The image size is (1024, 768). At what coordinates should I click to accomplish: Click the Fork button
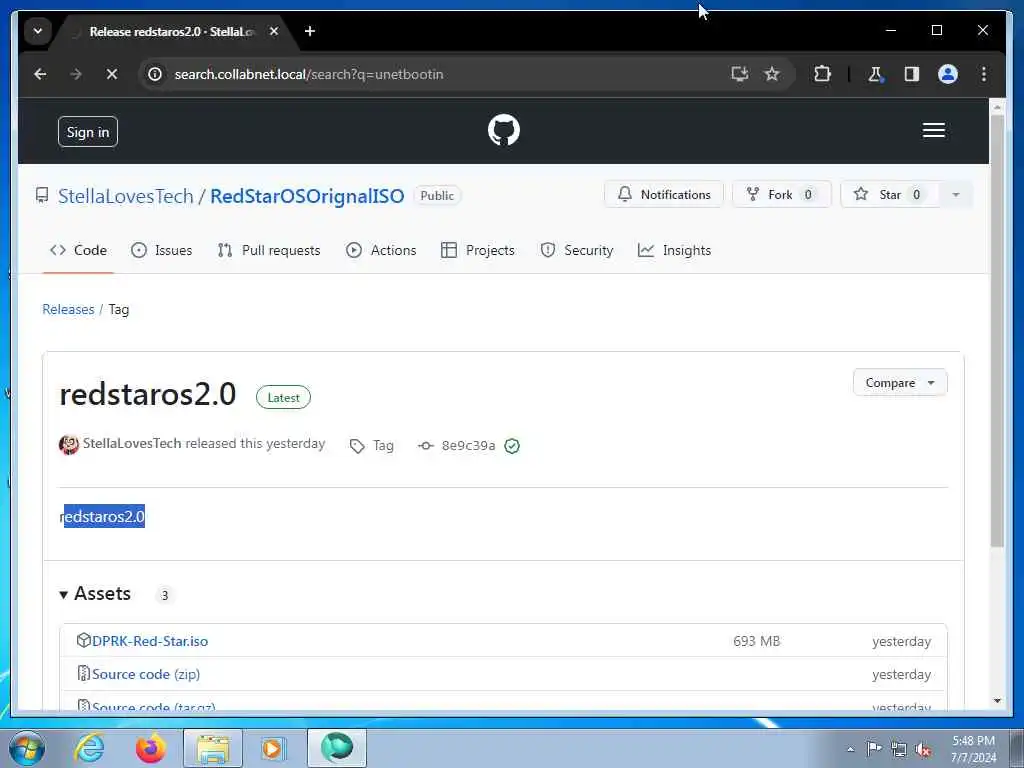(781, 195)
